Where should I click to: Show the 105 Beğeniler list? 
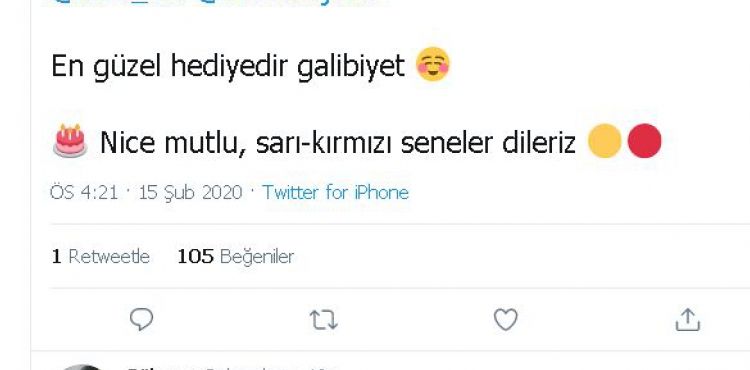(235, 257)
